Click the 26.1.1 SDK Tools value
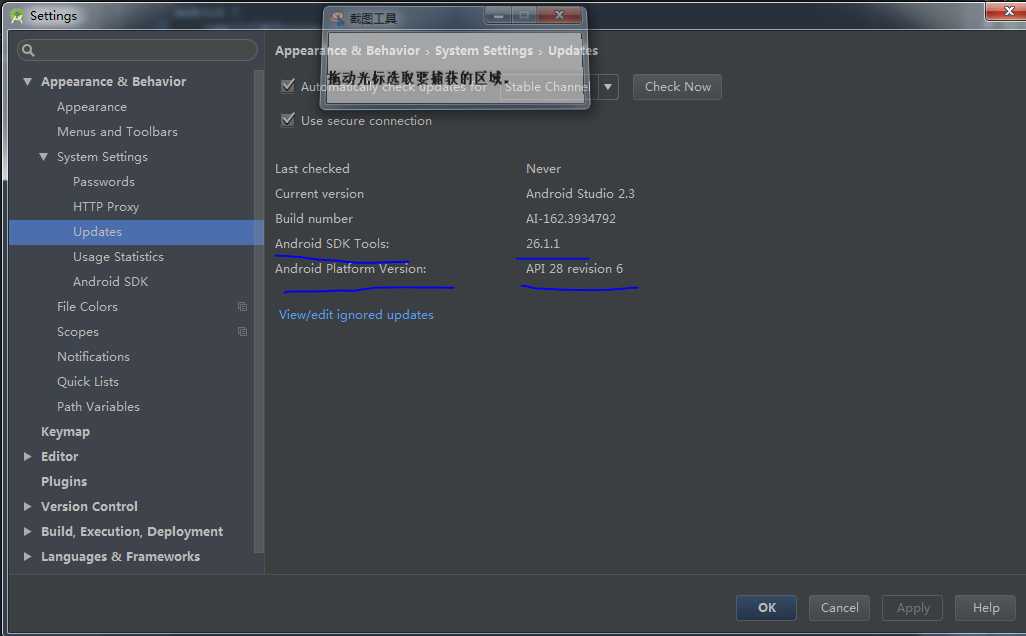 point(542,243)
